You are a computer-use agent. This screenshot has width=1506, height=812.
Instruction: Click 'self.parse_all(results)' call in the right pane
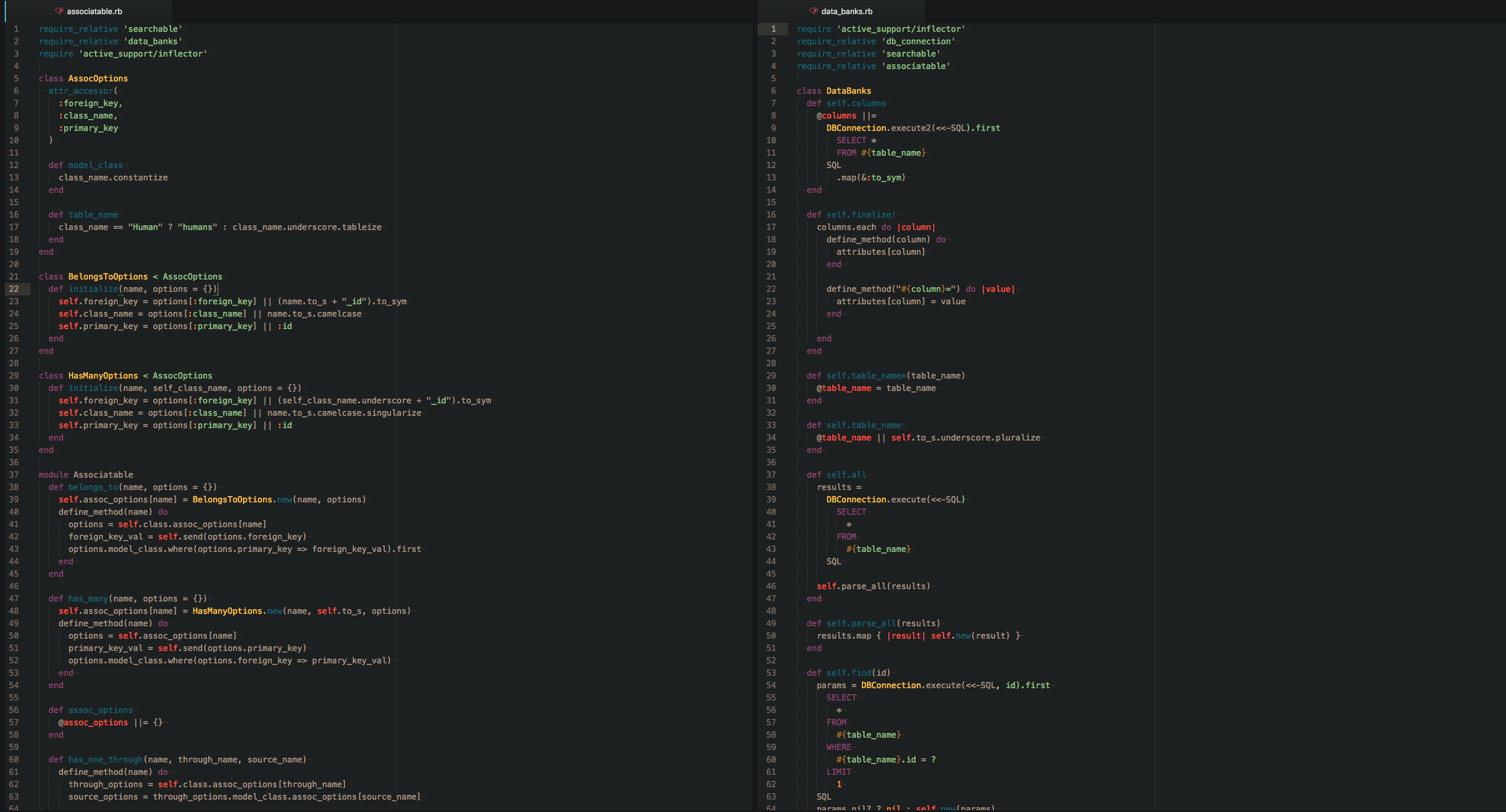(873, 586)
